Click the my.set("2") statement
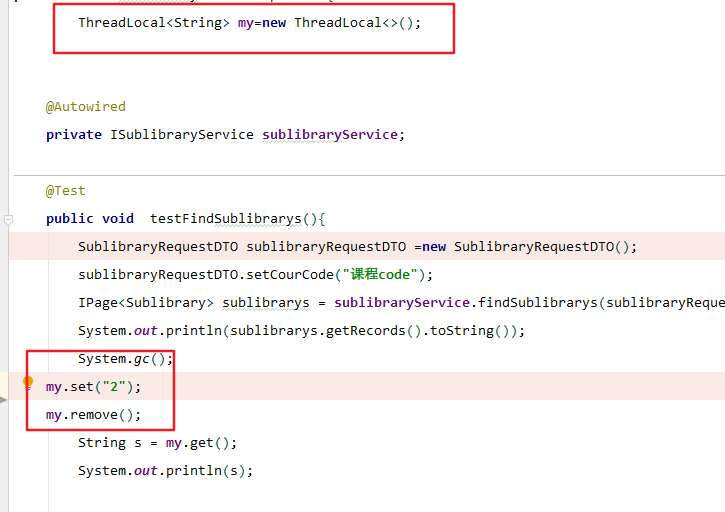Screen dimensions: 725x512 coord(93,387)
